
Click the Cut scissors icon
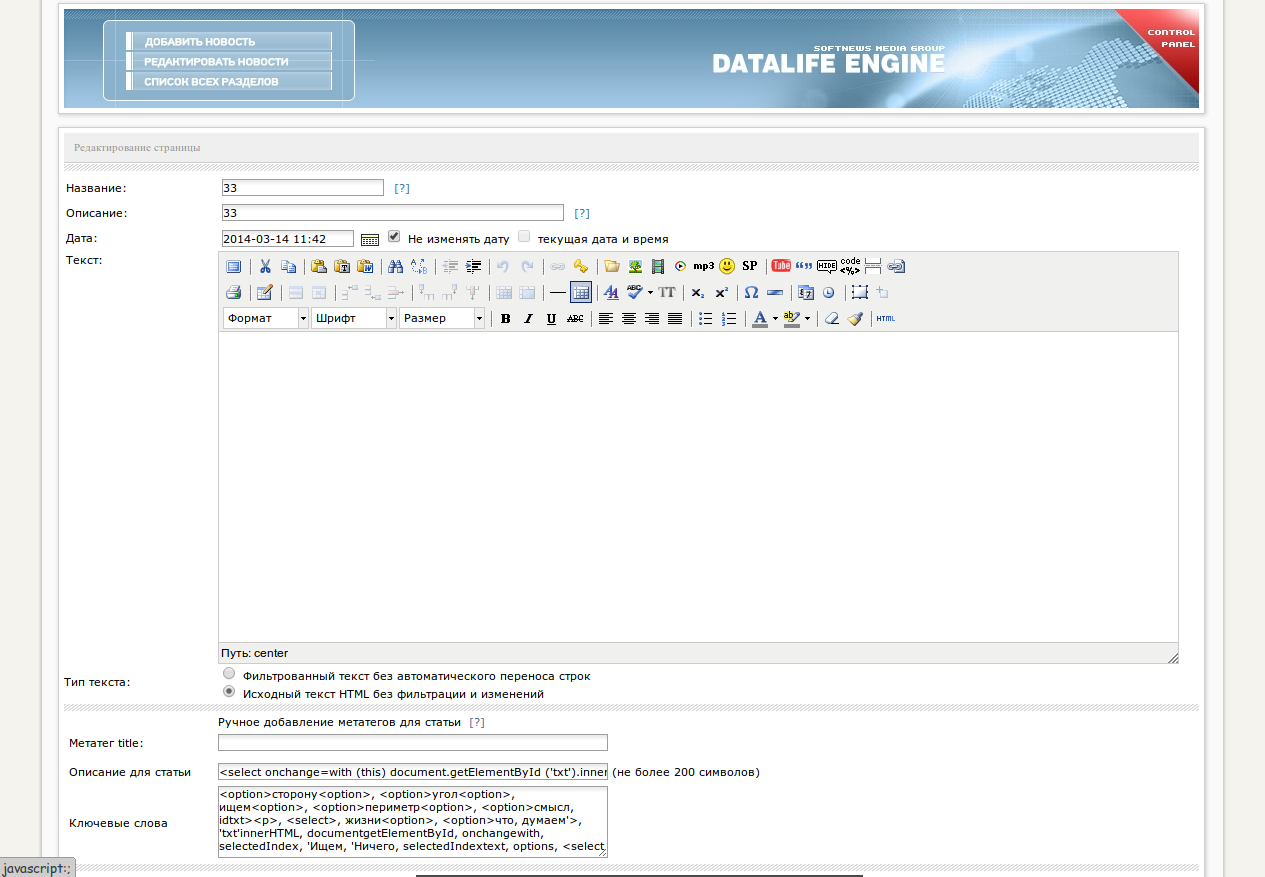pos(265,266)
